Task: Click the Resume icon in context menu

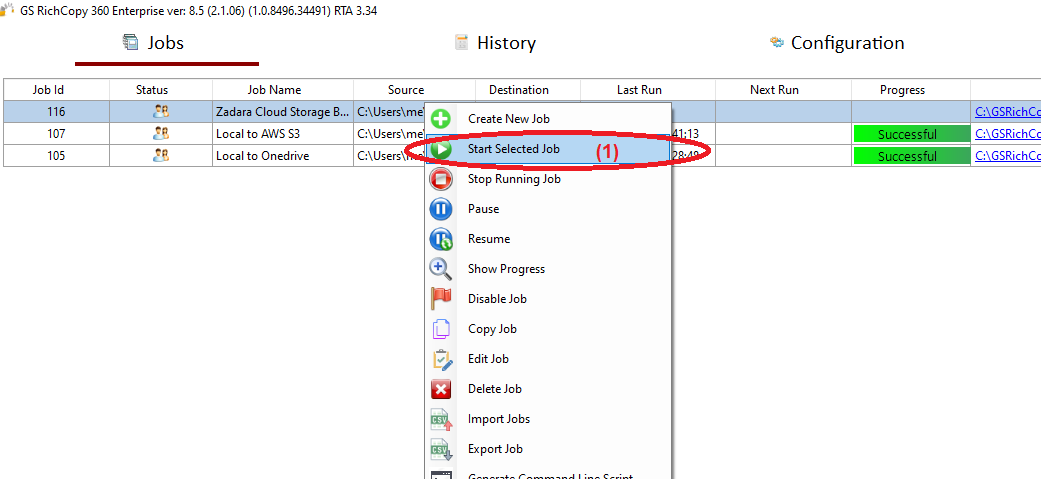Action: [440, 239]
